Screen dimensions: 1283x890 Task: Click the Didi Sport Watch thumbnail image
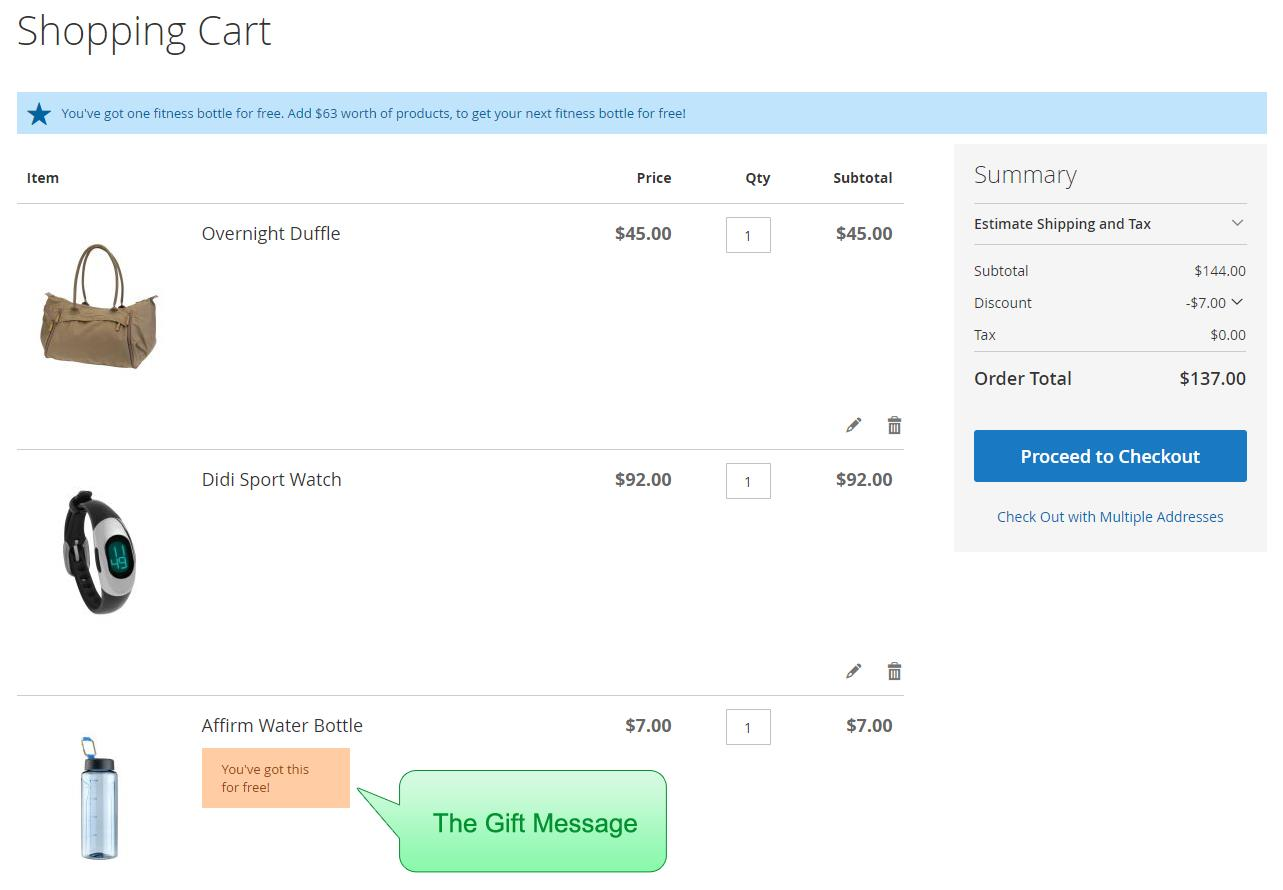point(99,551)
